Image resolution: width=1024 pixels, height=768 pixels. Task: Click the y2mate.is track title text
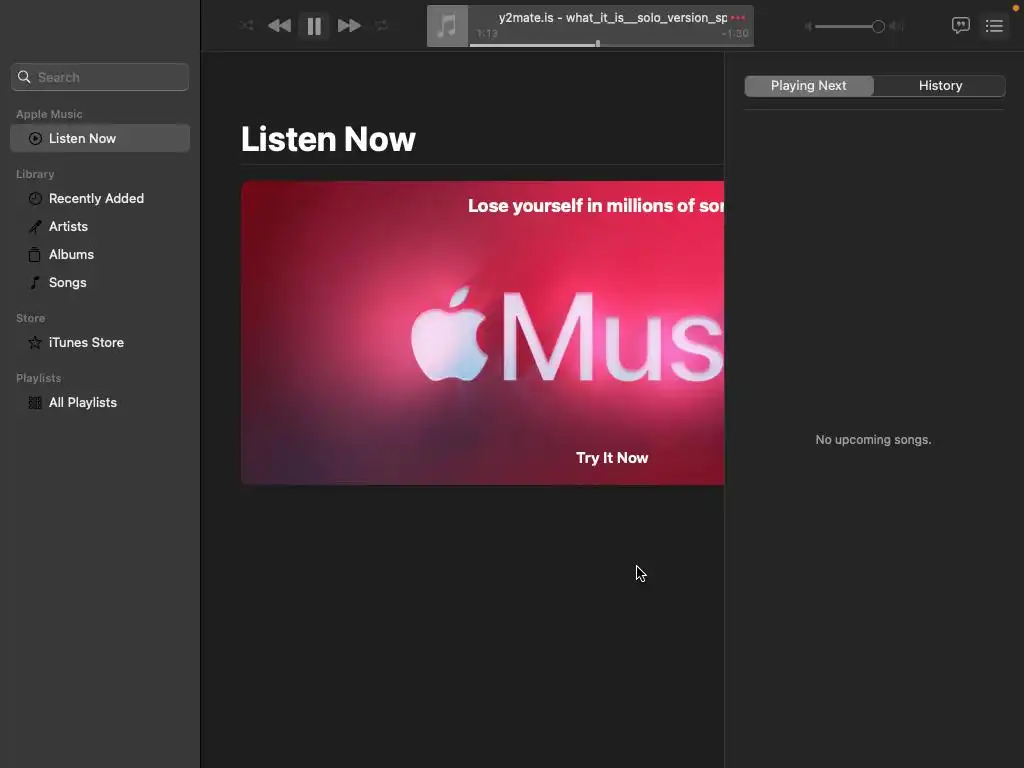click(613, 18)
